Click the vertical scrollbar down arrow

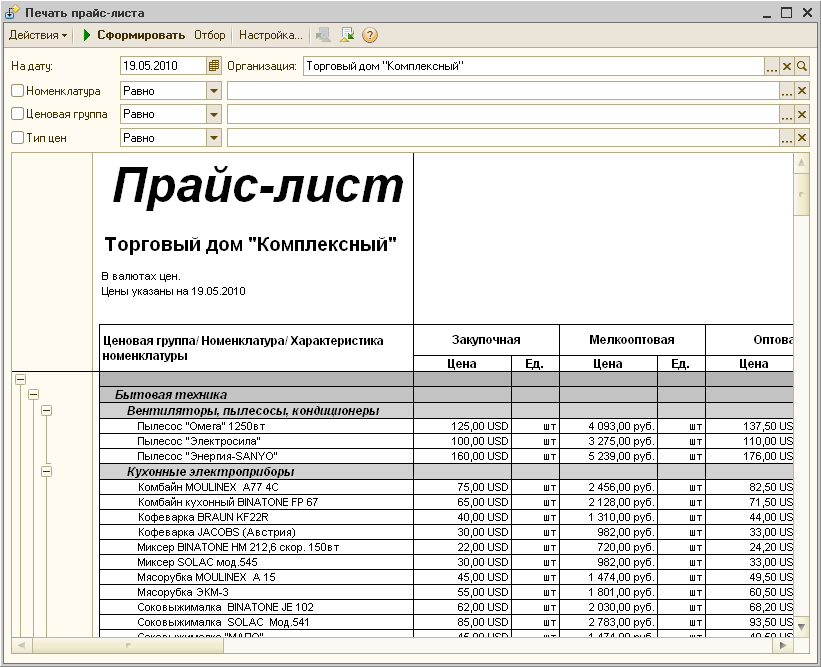point(801,626)
